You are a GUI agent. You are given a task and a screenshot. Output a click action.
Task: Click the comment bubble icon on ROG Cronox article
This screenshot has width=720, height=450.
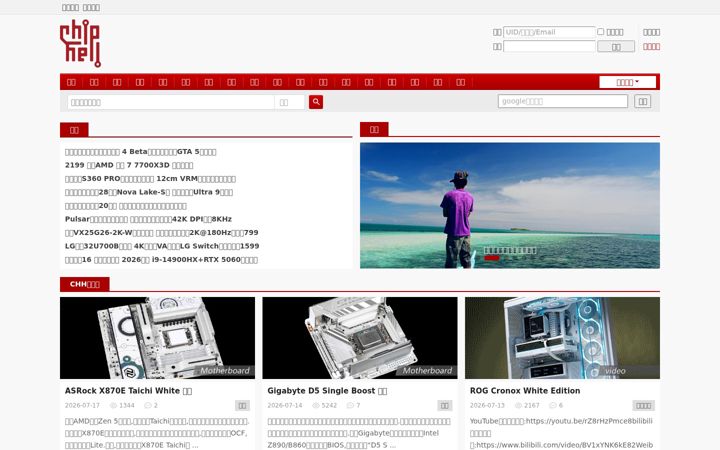tap(553, 405)
